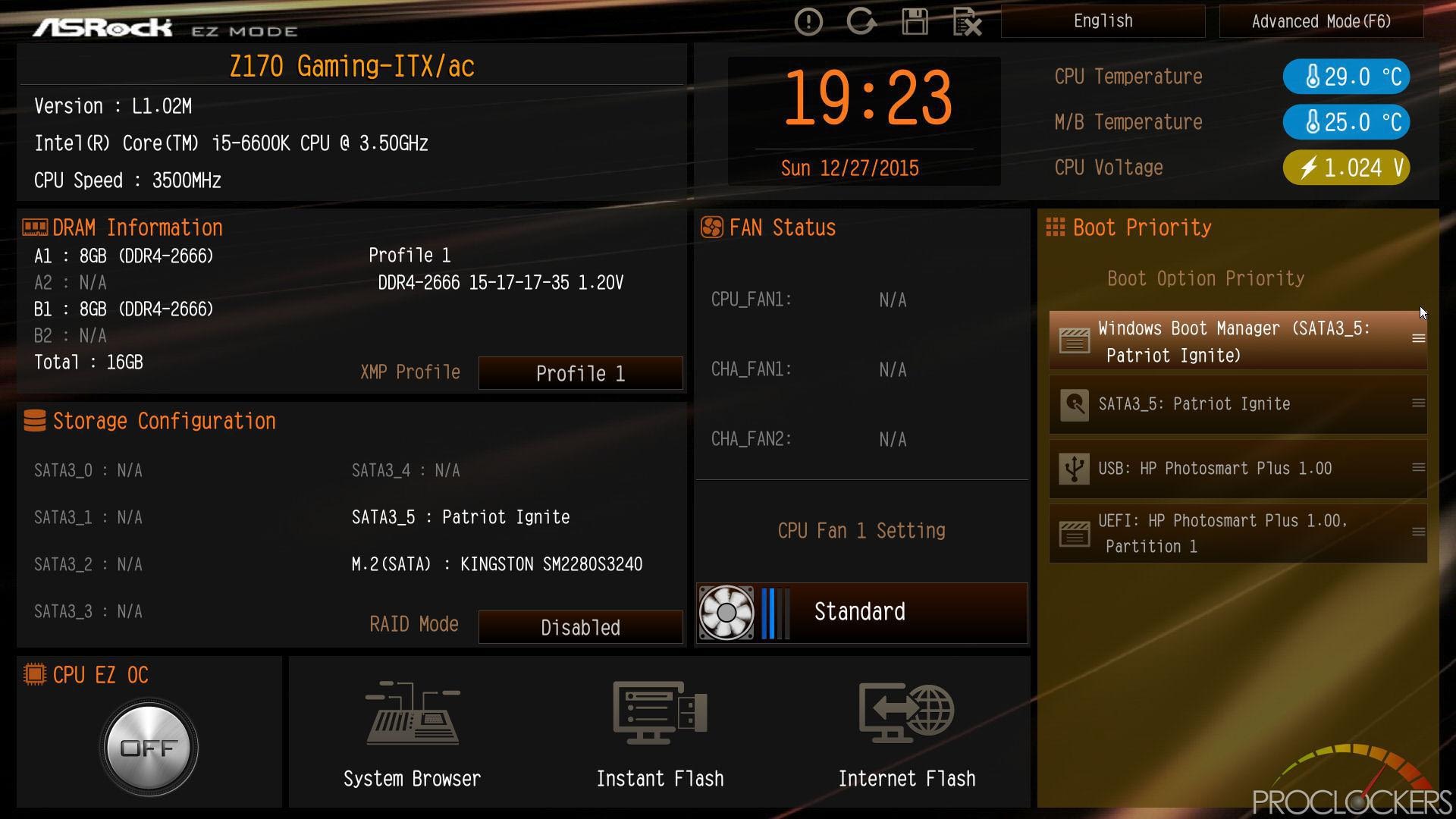The width and height of the screenshot is (1456, 819).
Task: Open the XMP Profile dropdown
Action: coord(580,373)
